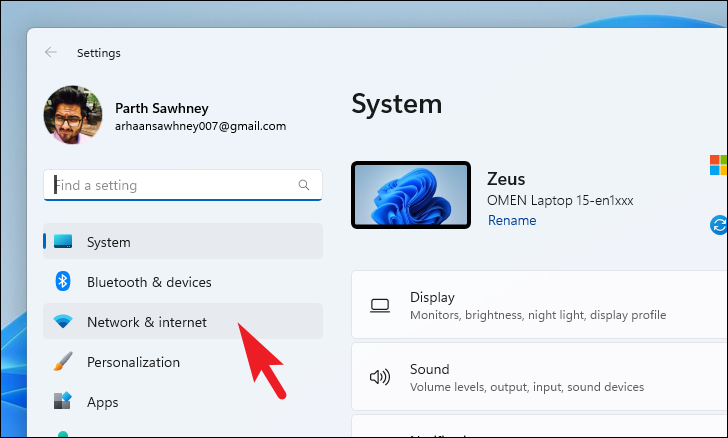The width and height of the screenshot is (728, 438).
Task: Open Bluetooth & devices settings
Action: coord(183,282)
